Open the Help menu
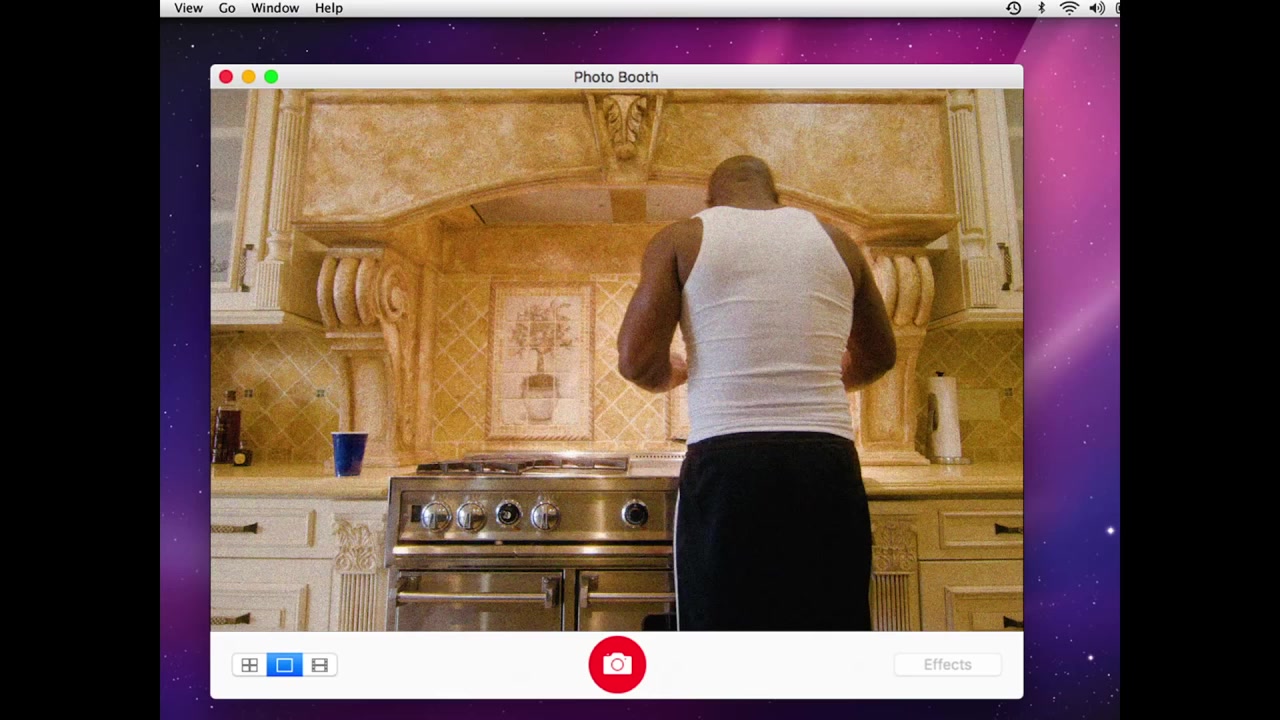1280x720 pixels. click(x=329, y=8)
